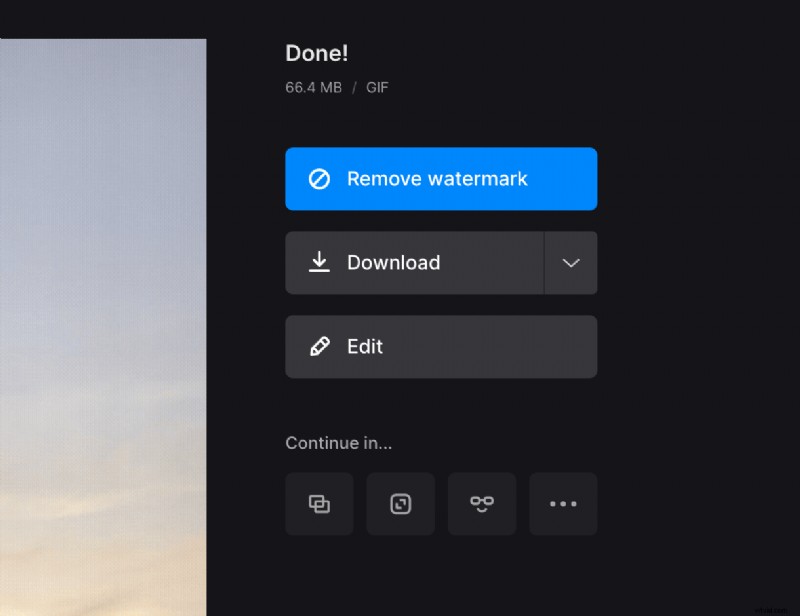Click the 66.4 MB file size text
This screenshot has width=800, height=616.
pyautogui.click(x=311, y=88)
